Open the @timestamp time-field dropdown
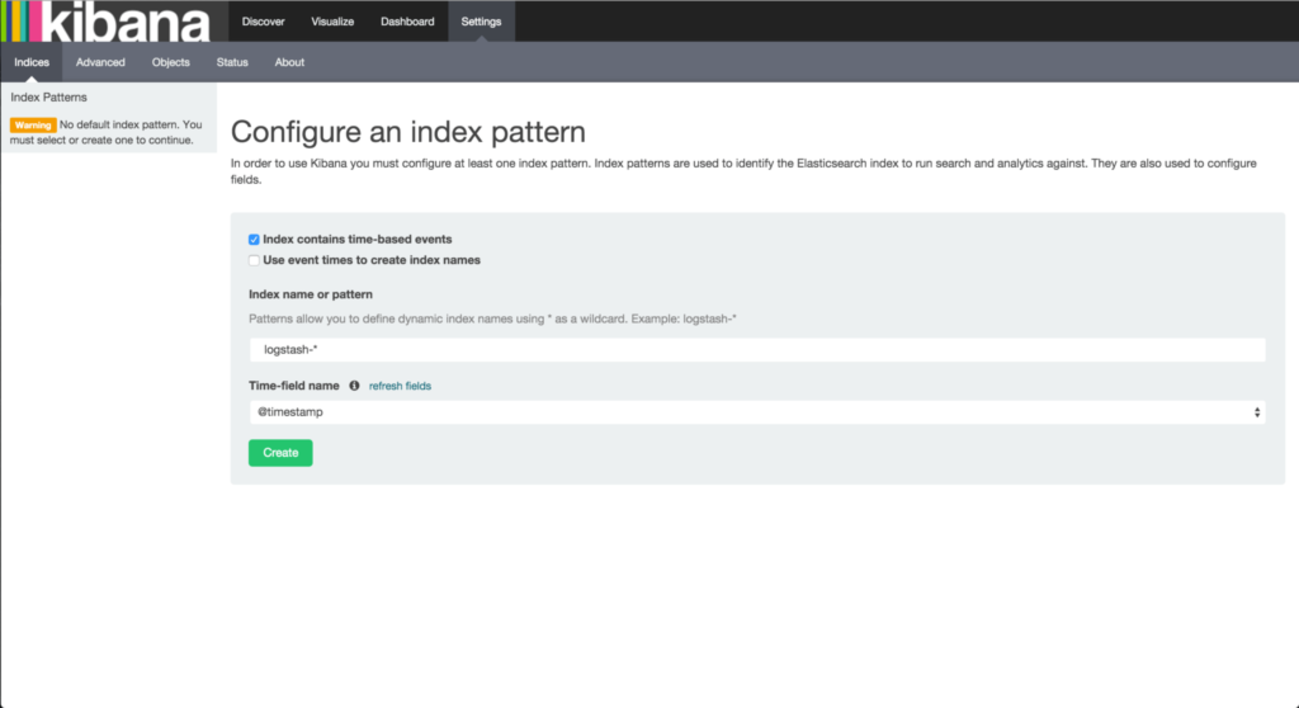 (756, 412)
